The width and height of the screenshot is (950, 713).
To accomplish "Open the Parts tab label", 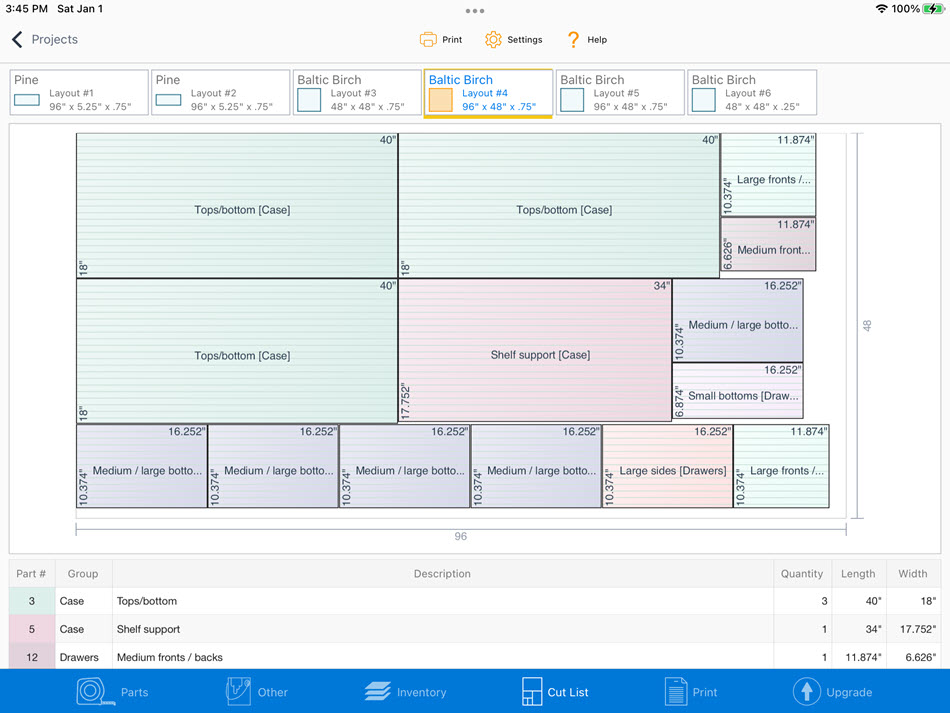I will pos(135,692).
